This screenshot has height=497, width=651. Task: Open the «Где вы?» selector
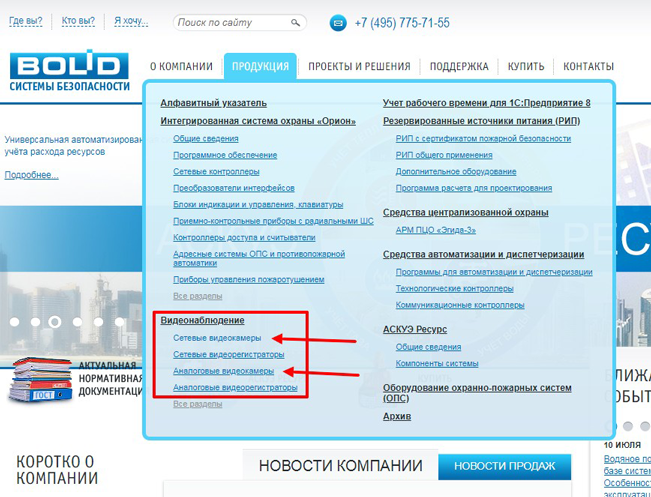[x=24, y=21]
